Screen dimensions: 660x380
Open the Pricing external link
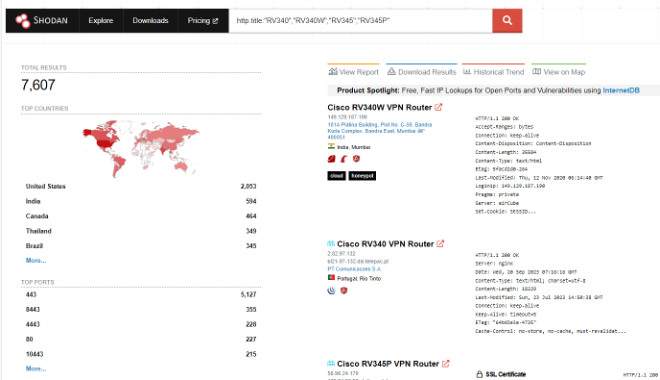(x=203, y=21)
